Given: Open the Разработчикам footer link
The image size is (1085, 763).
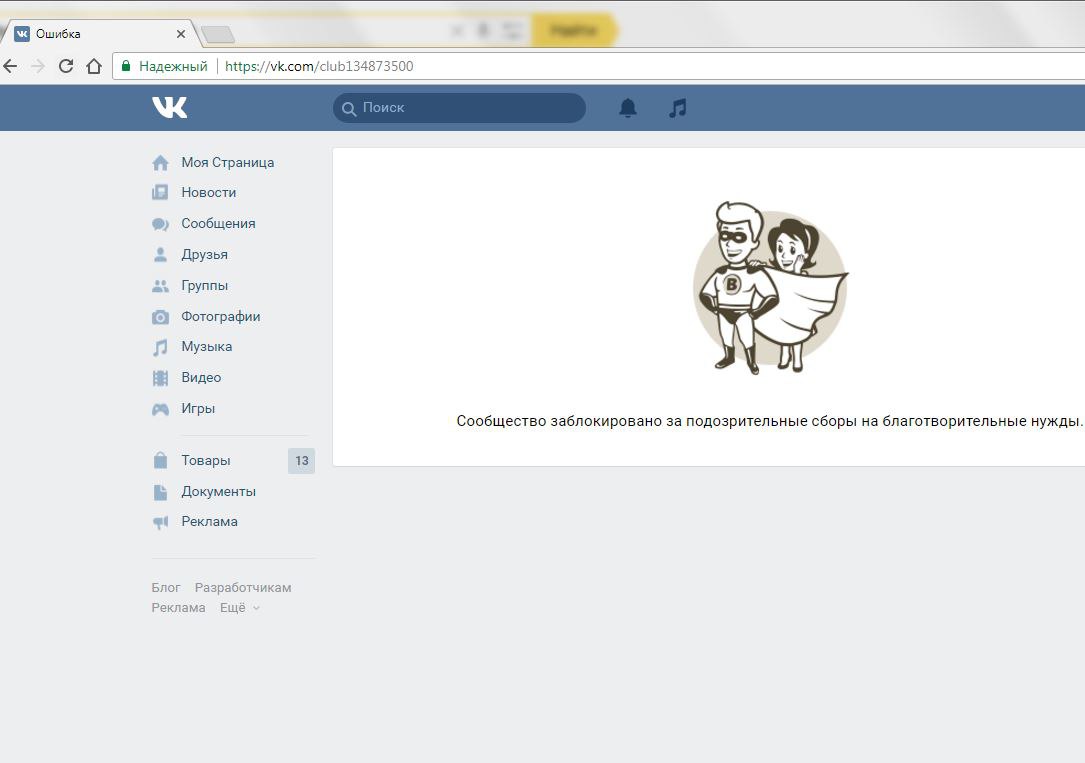Looking at the screenshot, I should tap(243, 588).
